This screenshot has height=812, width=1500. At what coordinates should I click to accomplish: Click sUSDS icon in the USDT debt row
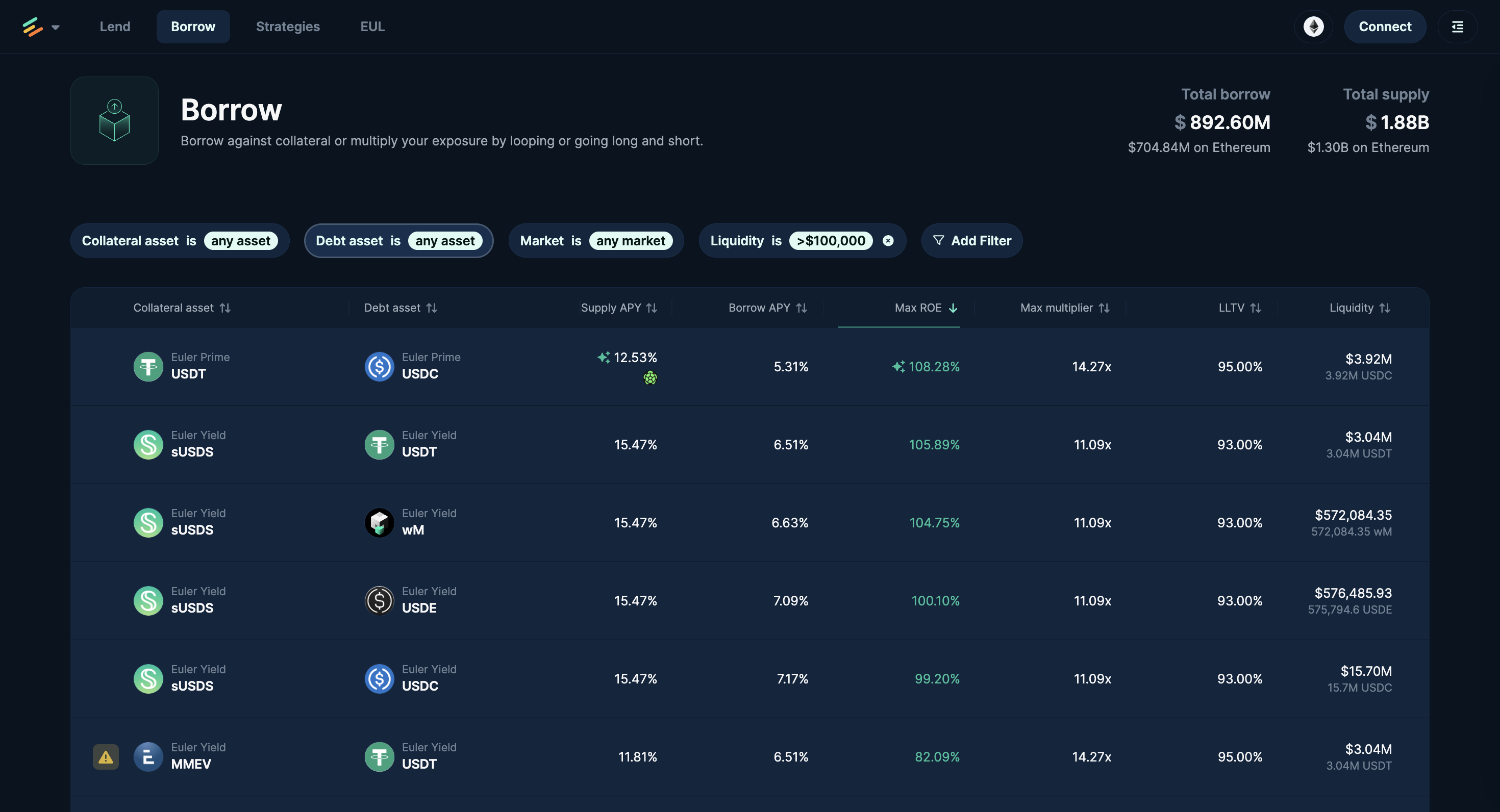click(148, 444)
